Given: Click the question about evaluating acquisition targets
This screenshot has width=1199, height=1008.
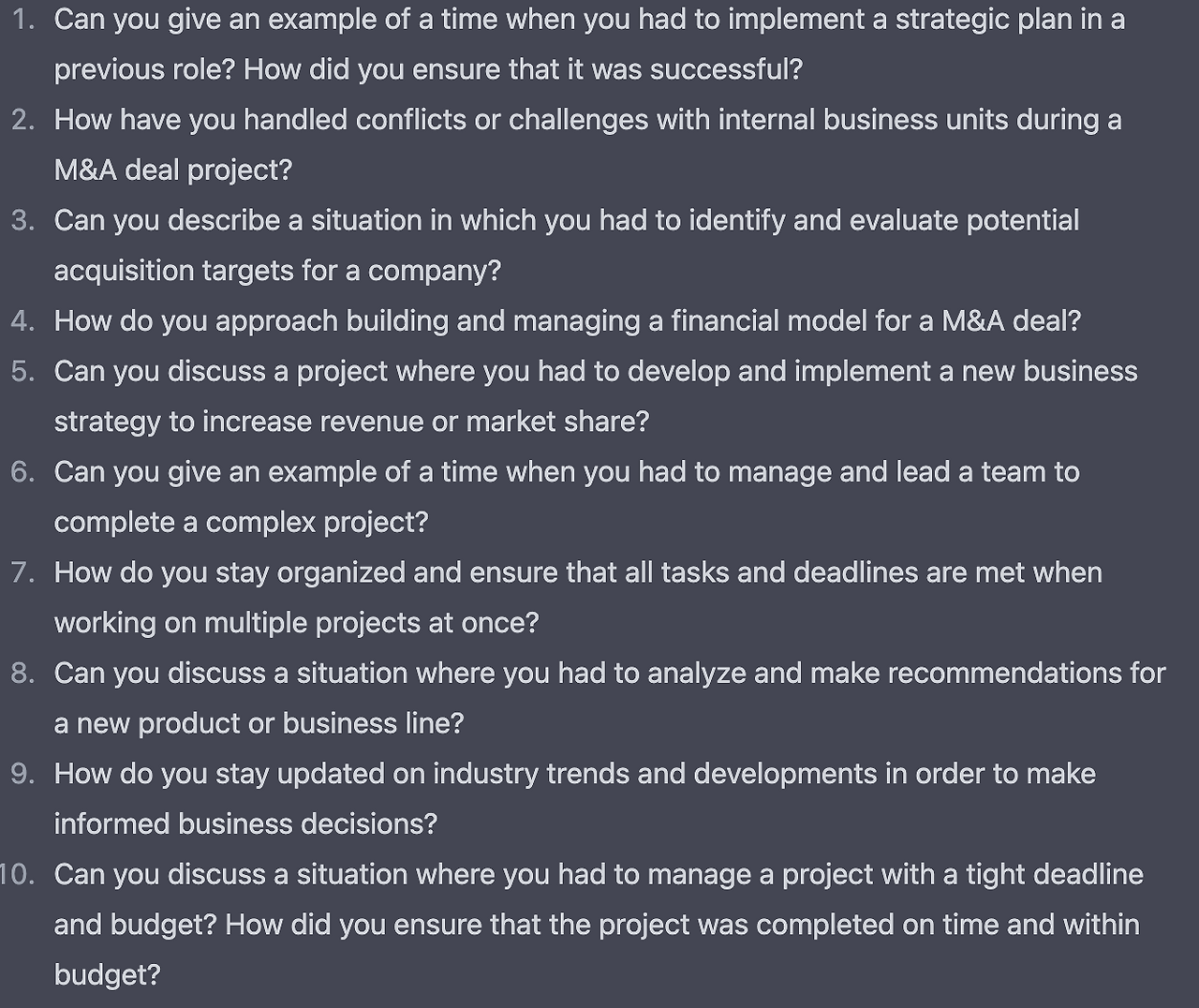Looking at the screenshot, I should click(x=566, y=221).
